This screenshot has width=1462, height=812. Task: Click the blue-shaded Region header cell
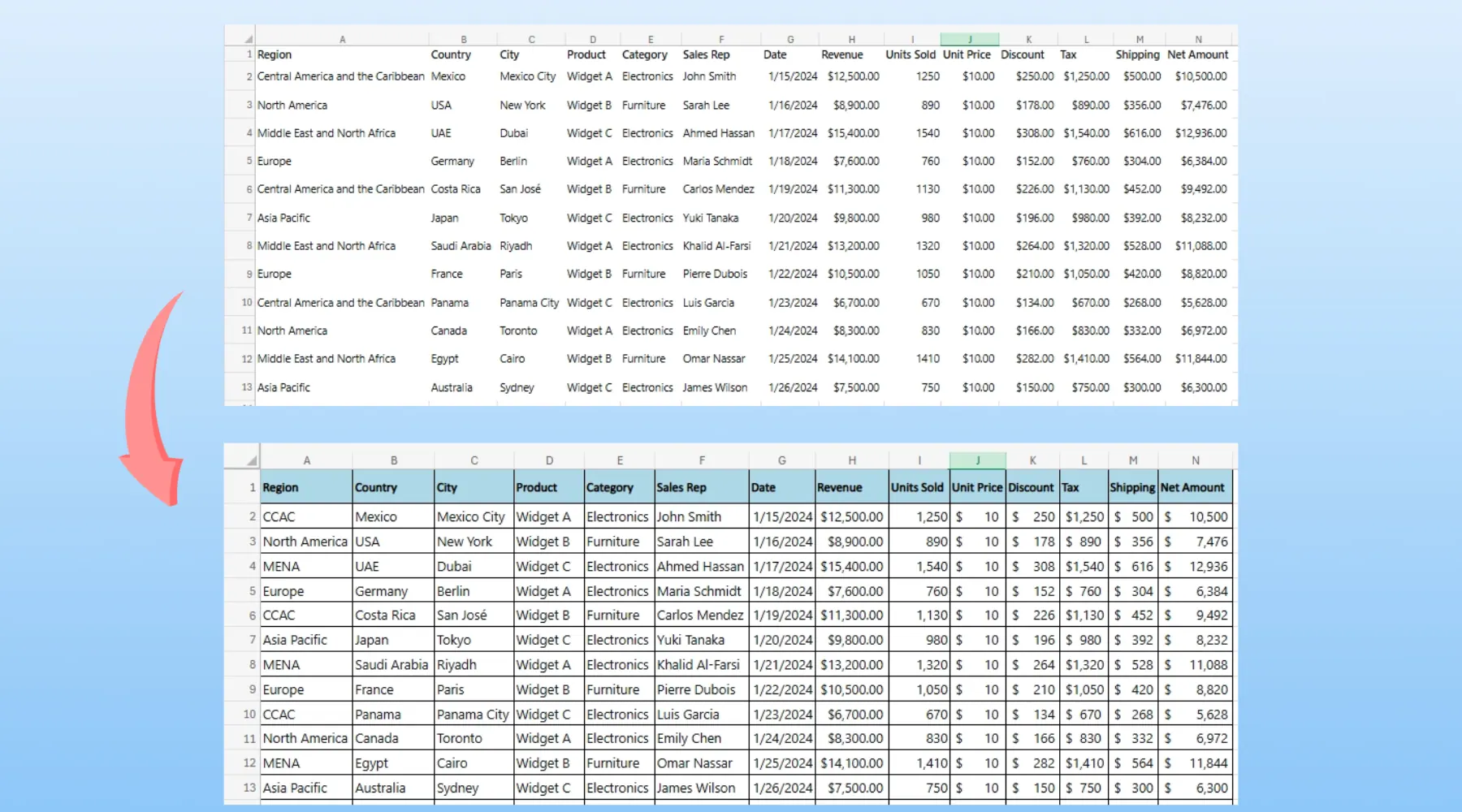(x=306, y=487)
